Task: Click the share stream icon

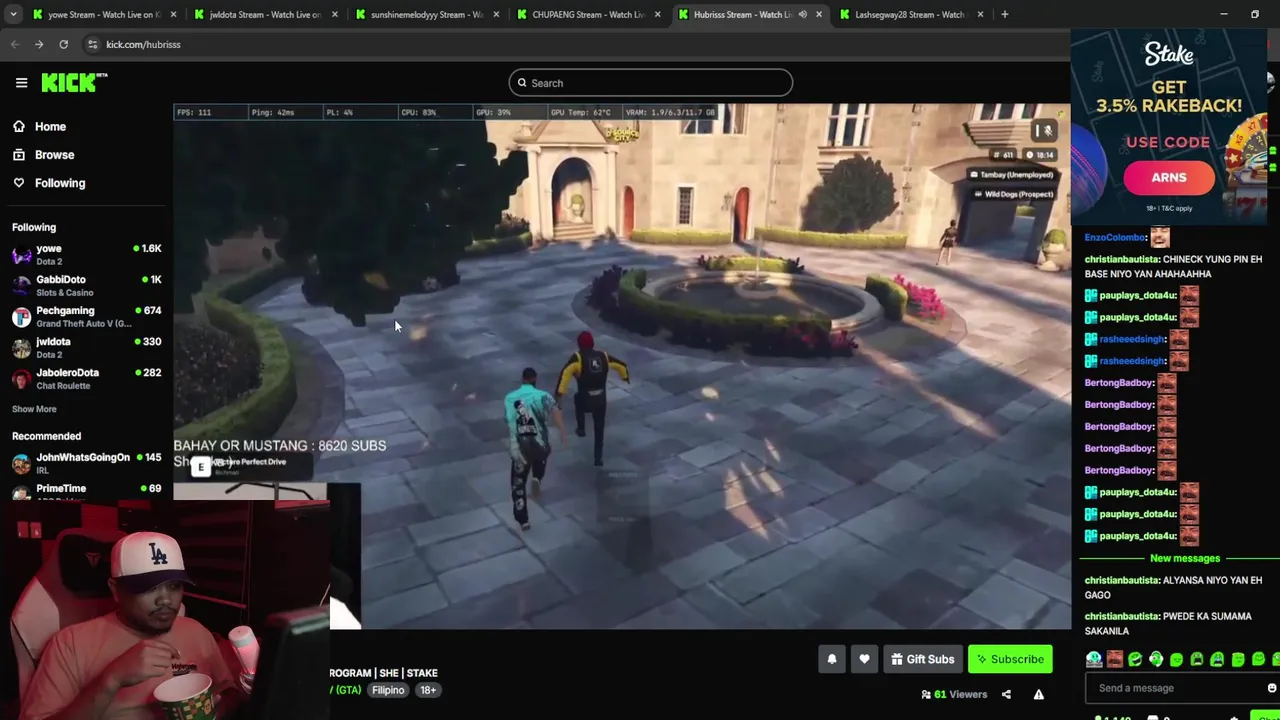Action: 1006,694
